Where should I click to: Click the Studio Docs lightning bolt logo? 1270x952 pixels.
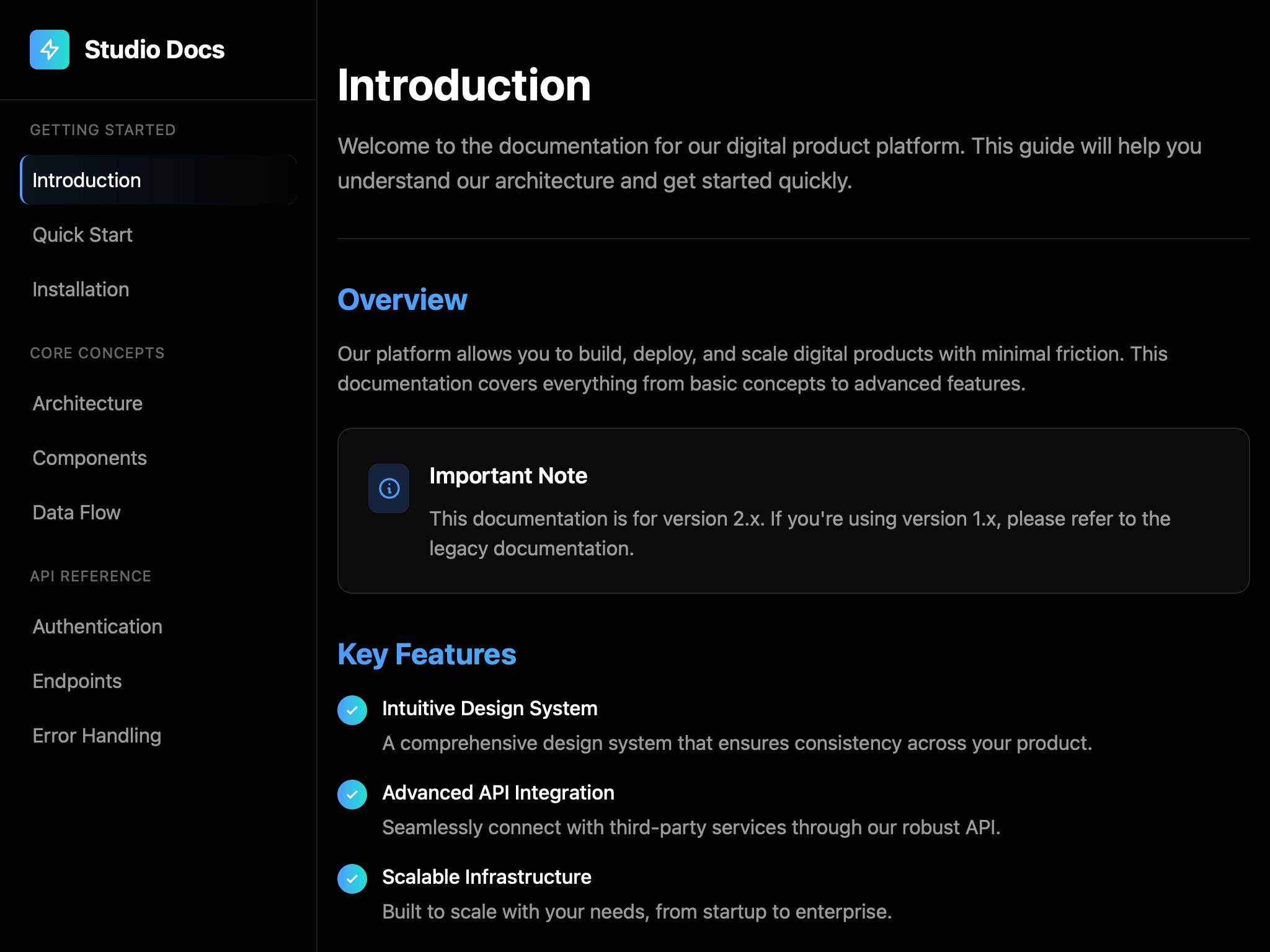click(x=50, y=49)
